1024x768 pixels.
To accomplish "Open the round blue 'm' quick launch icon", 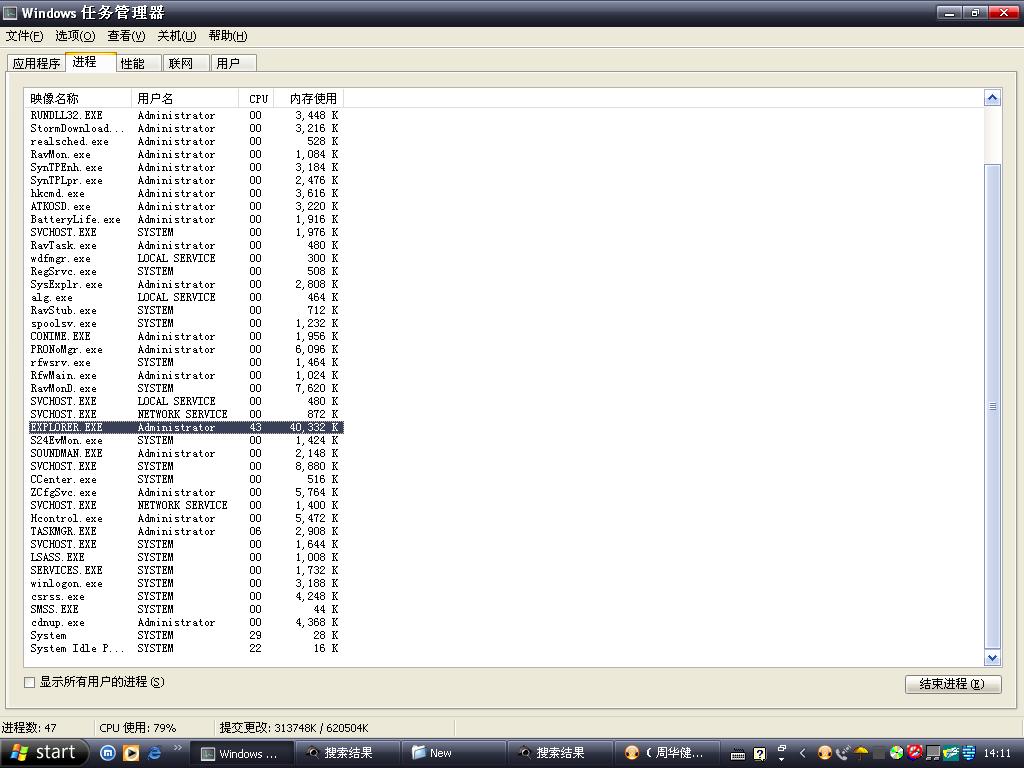I will (x=108, y=753).
